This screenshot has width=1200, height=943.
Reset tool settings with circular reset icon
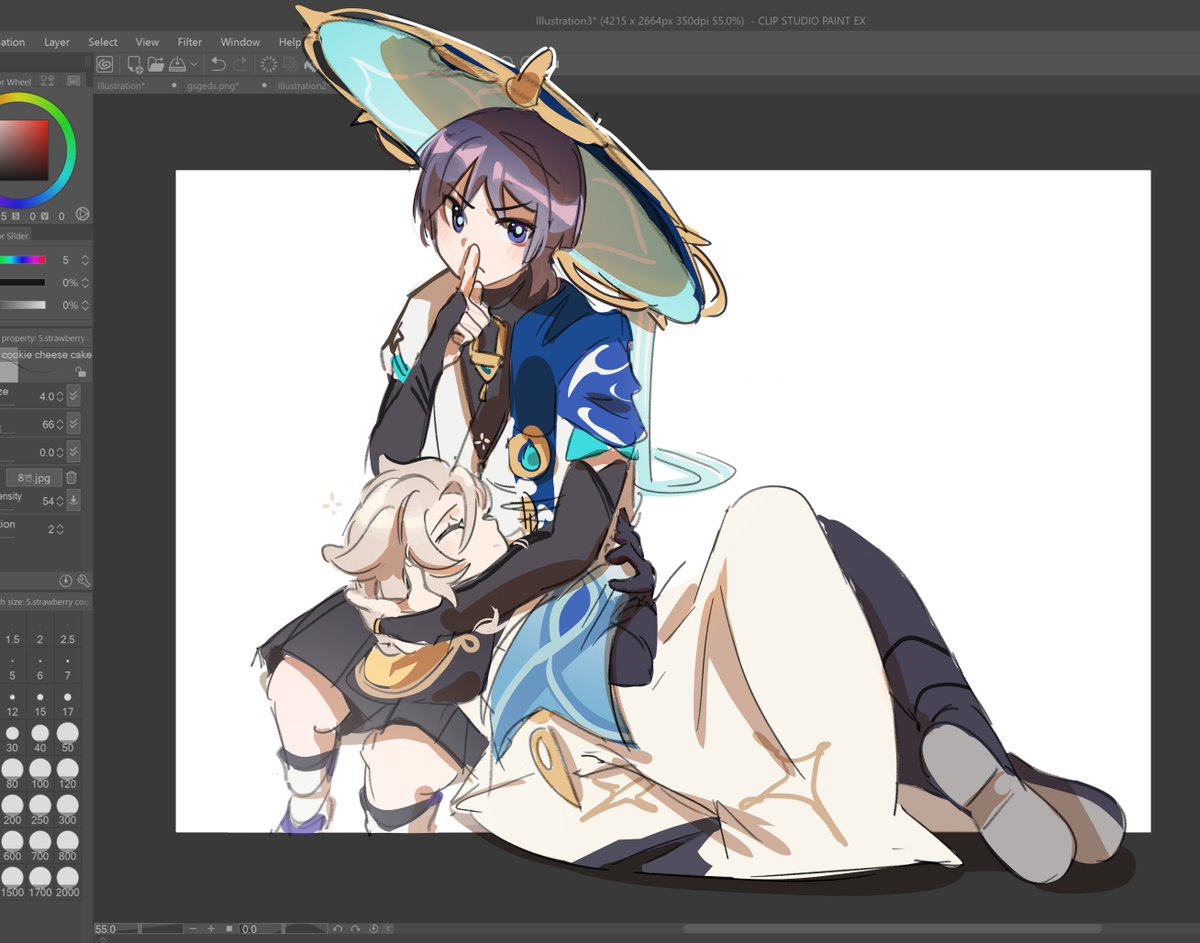click(66, 580)
